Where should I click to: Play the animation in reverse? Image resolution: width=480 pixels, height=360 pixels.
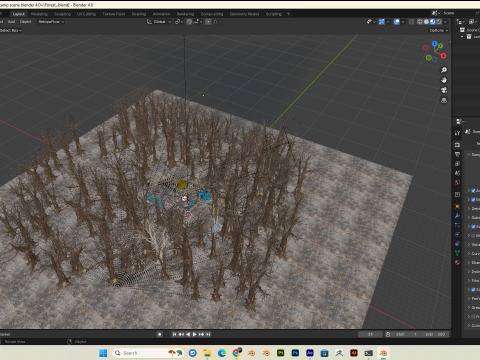[x=188, y=334]
